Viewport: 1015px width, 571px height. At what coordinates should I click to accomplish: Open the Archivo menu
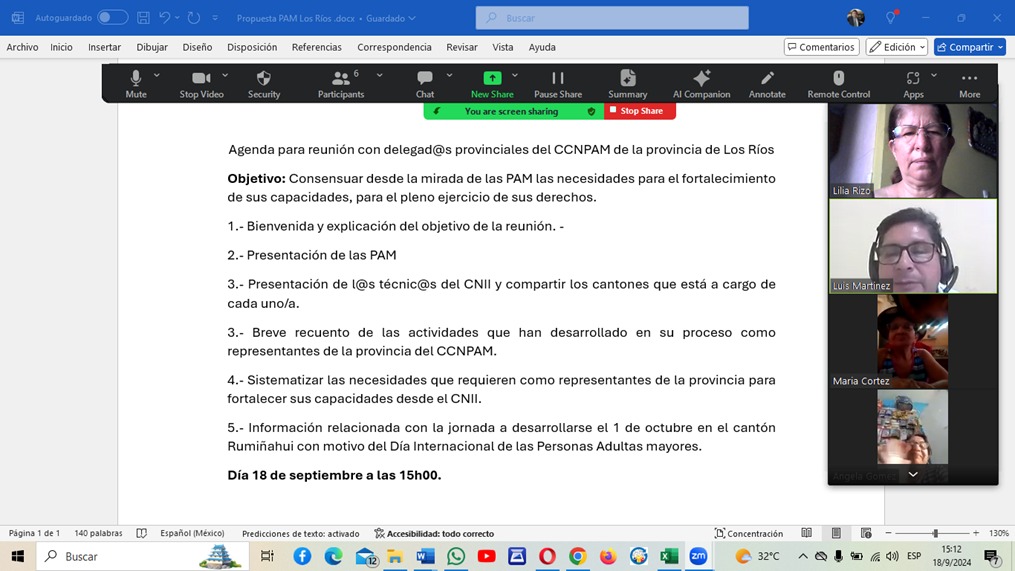pos(22,47)
